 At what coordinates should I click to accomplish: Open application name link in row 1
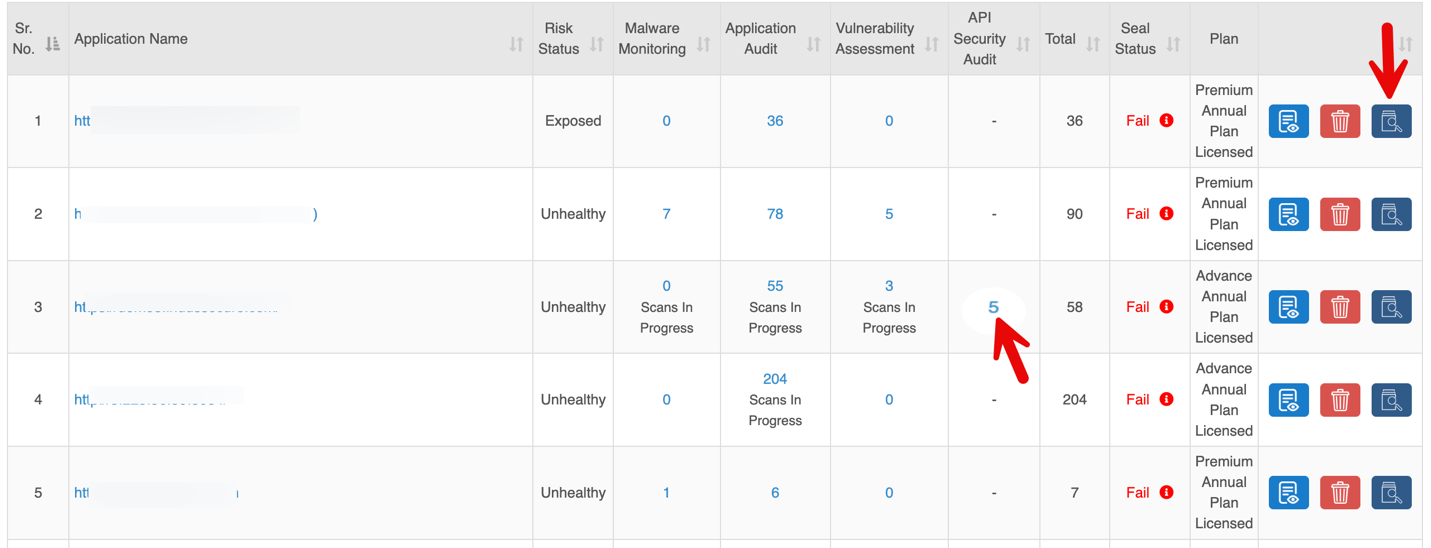click(82, 121)
